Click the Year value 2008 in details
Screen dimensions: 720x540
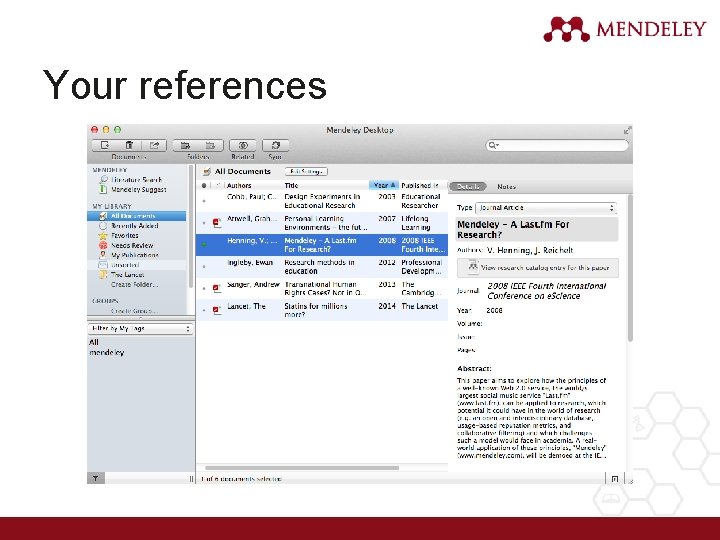(494, 310)
